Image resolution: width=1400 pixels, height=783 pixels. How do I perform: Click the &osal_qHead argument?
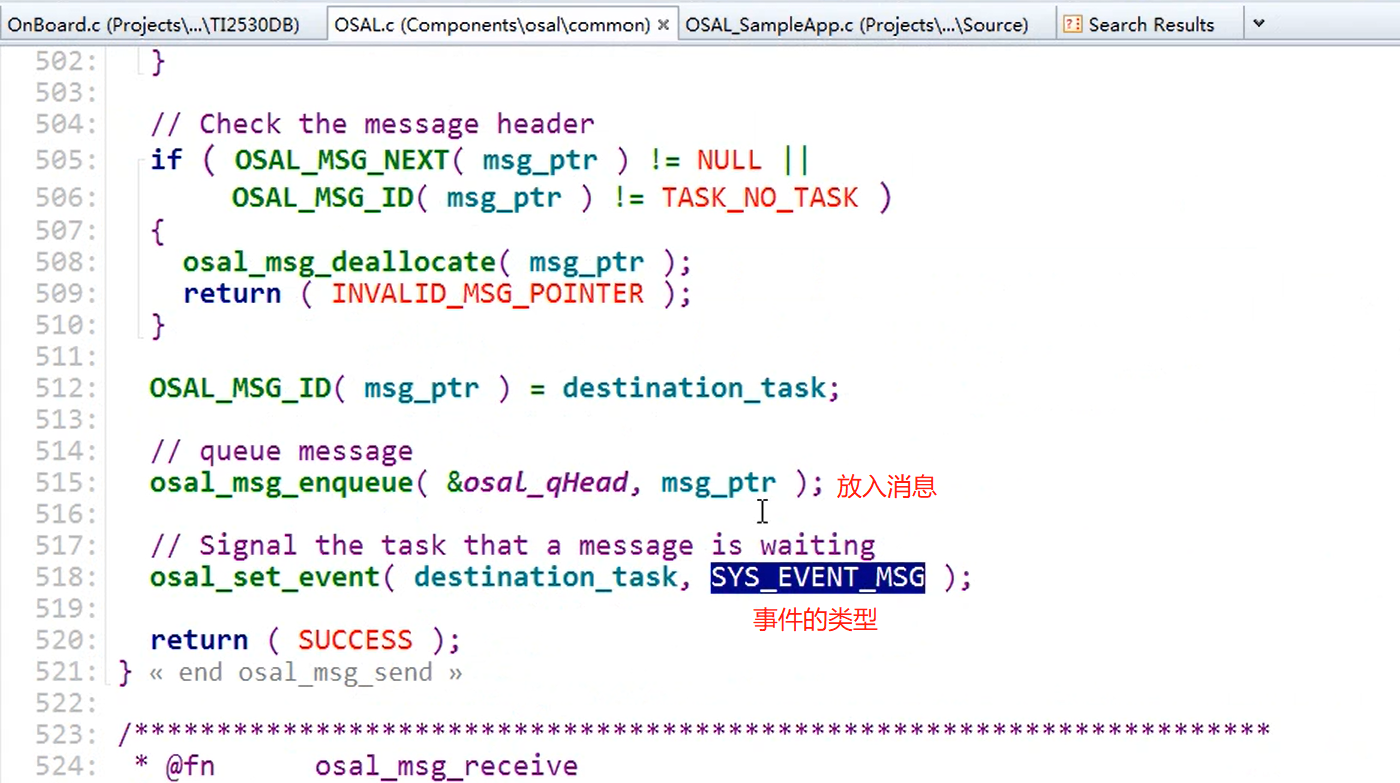538,483
